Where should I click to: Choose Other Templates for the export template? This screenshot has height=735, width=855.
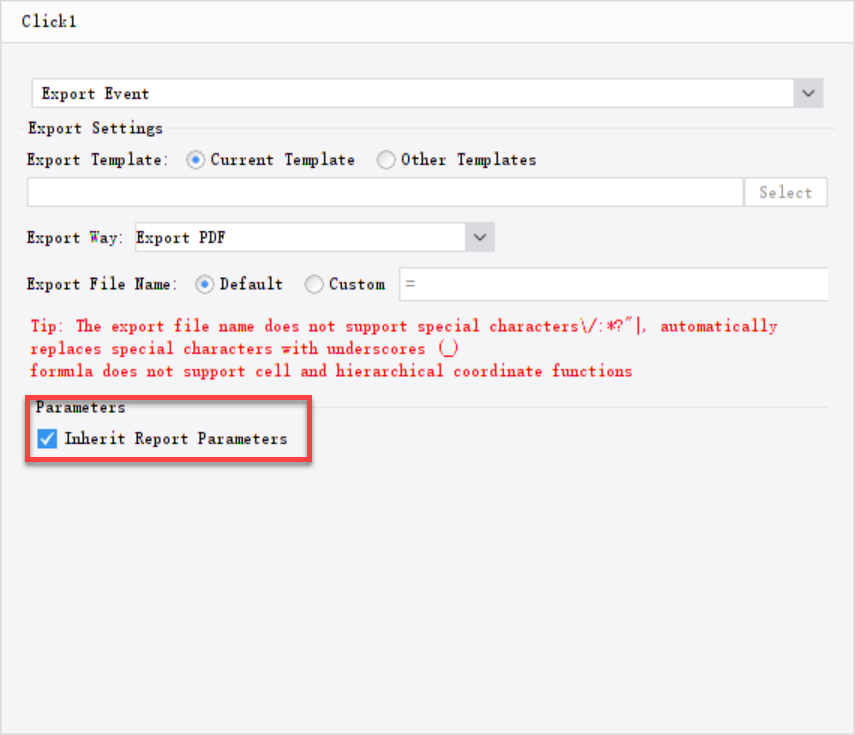pos(386,159)
